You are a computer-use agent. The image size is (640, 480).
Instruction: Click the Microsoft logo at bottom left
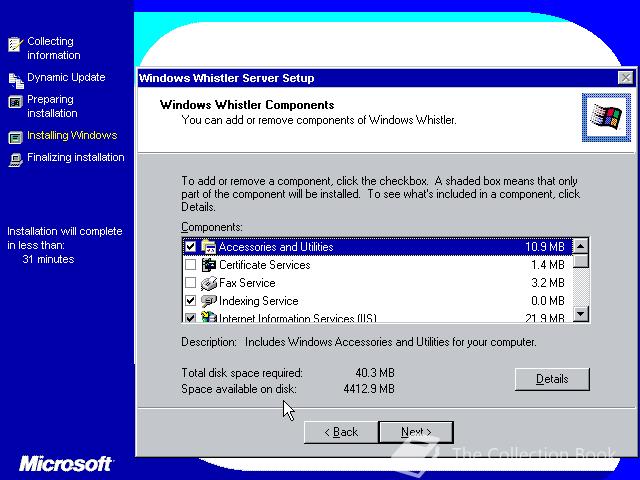tap(66, 464)
